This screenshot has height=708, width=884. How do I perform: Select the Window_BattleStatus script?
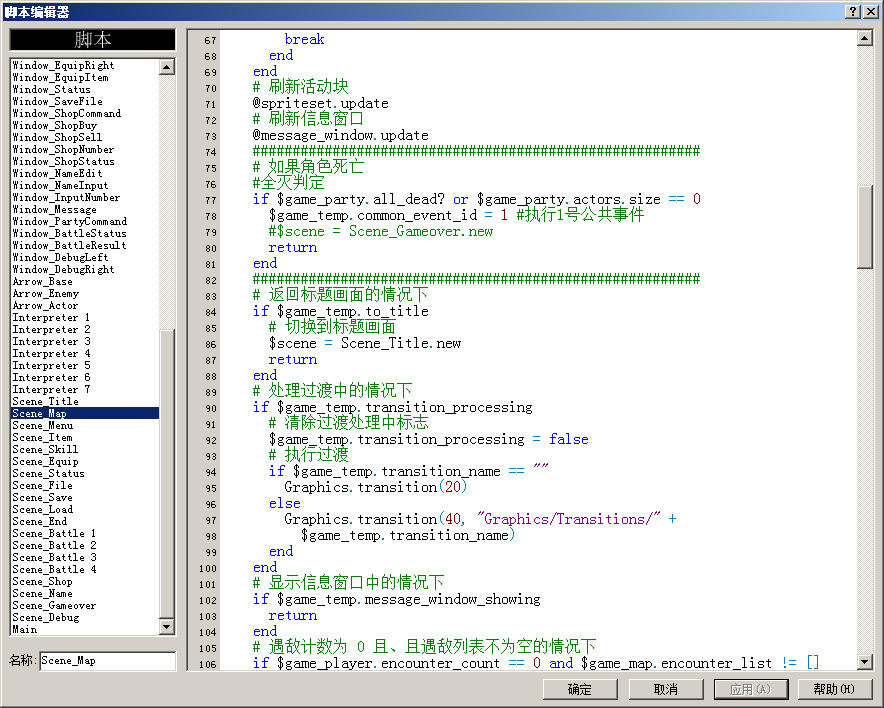click(x=85, y=233)
